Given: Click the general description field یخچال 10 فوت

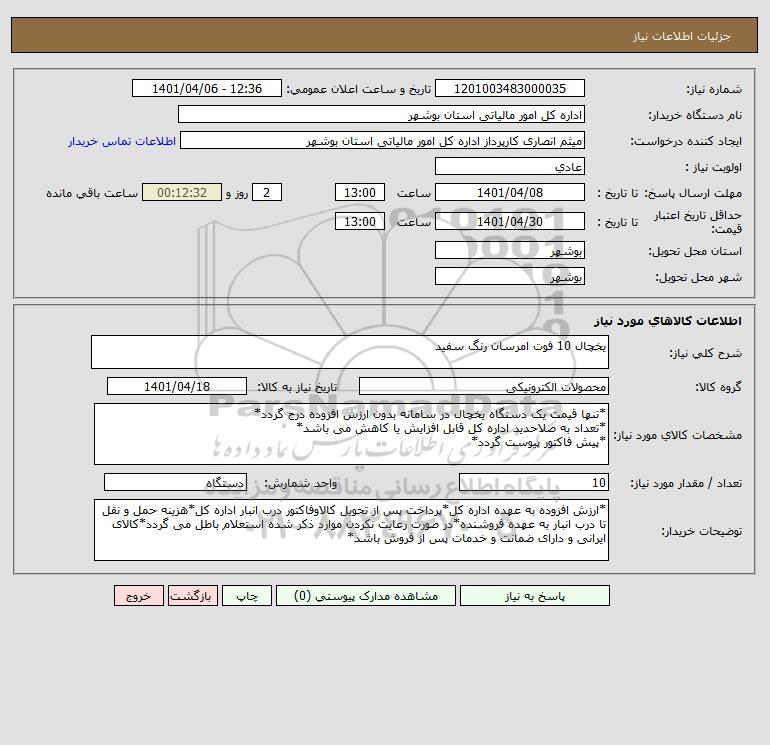Looking at the screenshot, I should (350, 352).
